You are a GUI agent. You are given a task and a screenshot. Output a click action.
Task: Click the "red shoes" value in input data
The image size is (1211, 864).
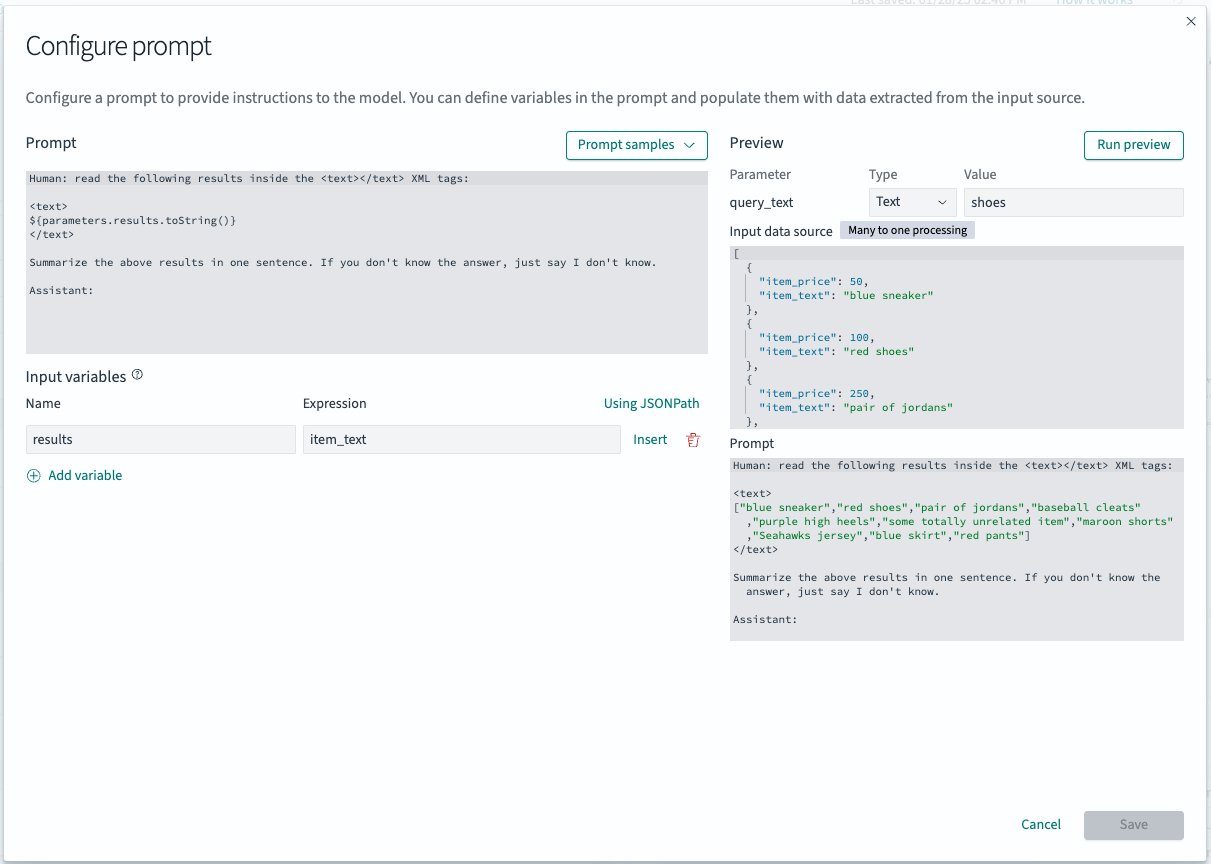(878, 352)
